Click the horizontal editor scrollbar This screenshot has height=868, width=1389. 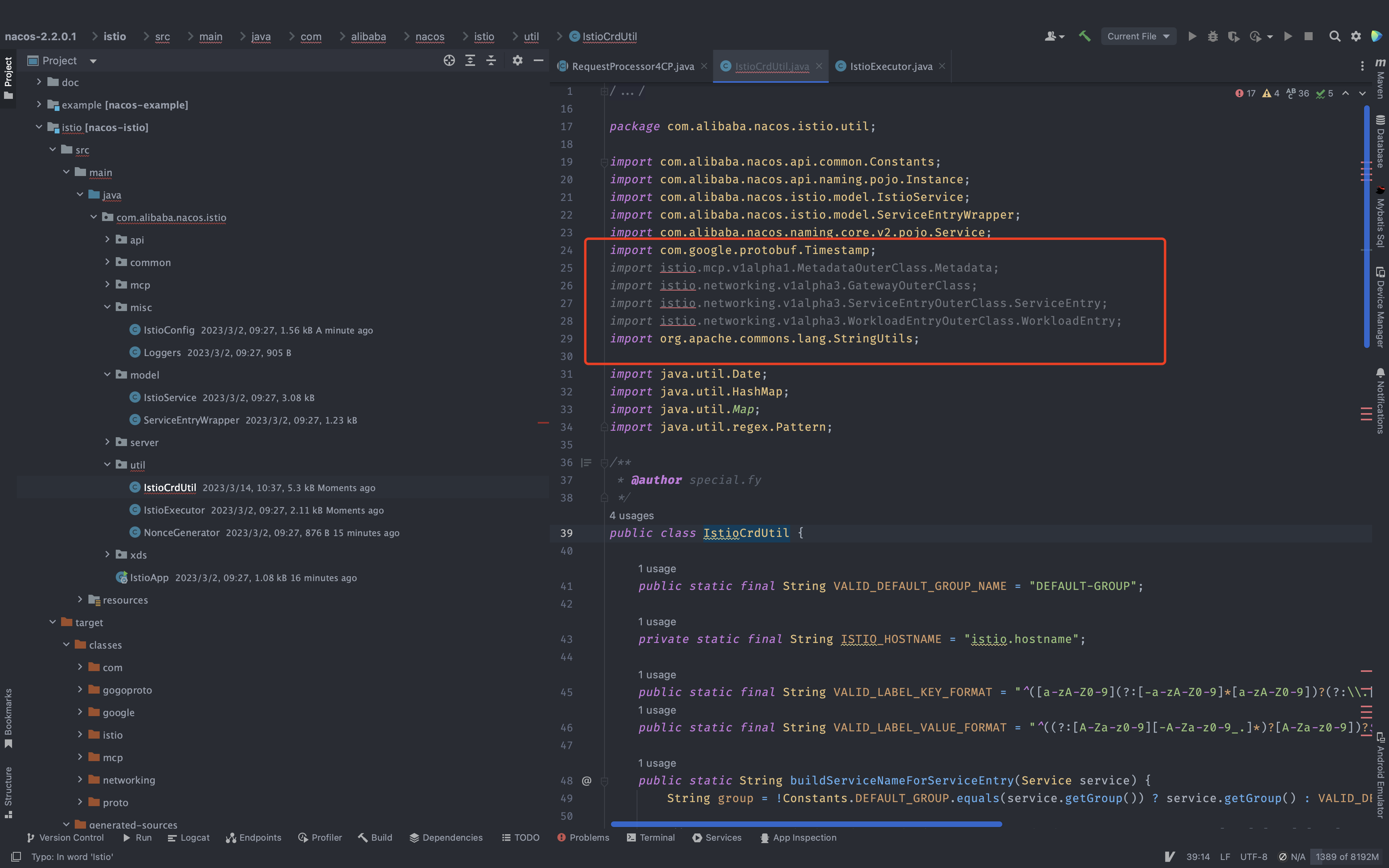[806, 824]
